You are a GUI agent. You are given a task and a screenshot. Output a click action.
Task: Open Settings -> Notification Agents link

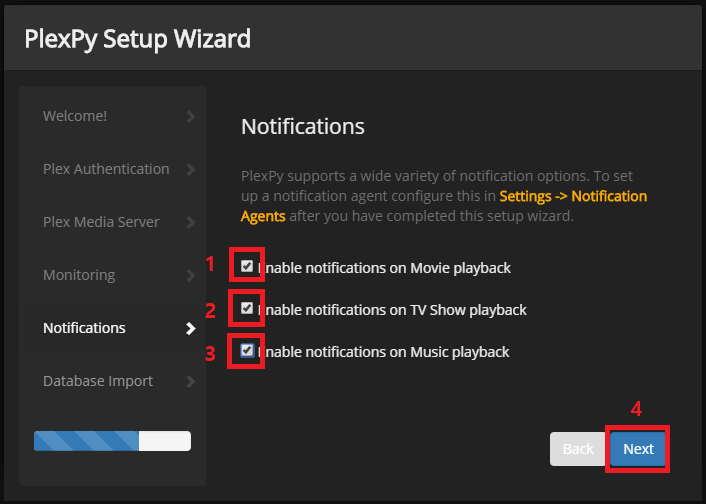coord(444,206)
